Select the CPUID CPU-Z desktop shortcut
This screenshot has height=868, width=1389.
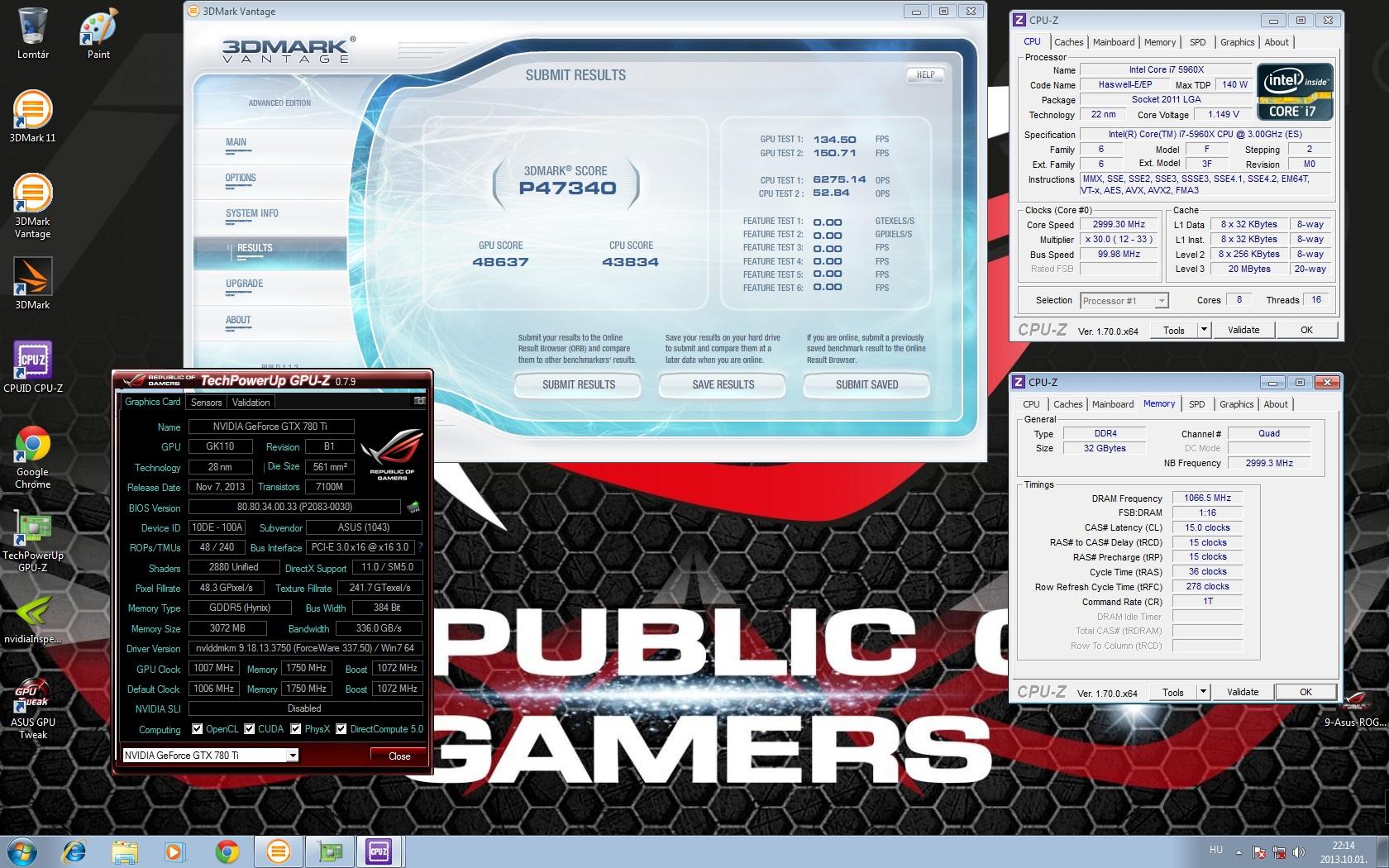pos(33,367)
